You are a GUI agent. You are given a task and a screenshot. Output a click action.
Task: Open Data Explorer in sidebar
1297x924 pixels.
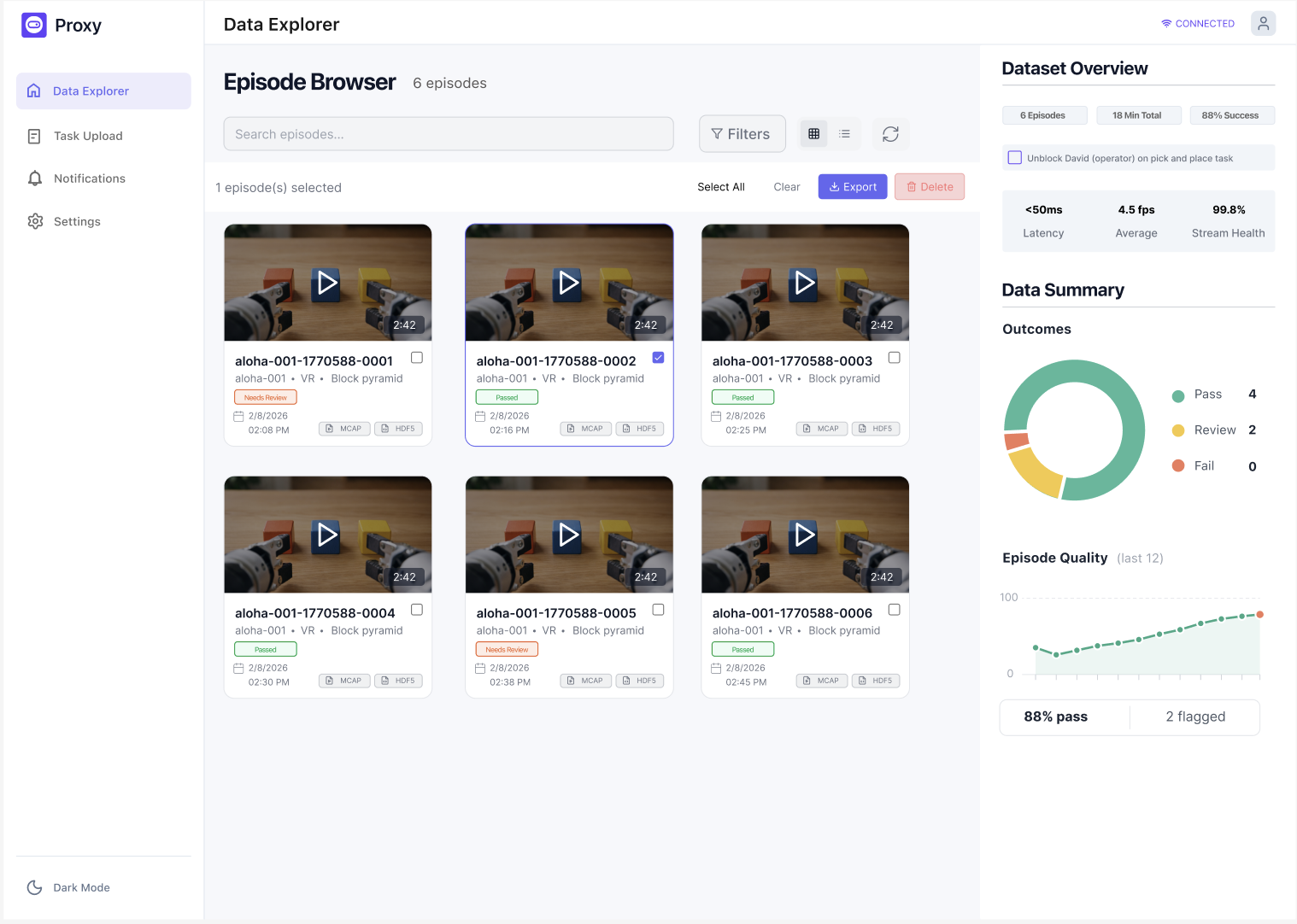click(103, 91)
